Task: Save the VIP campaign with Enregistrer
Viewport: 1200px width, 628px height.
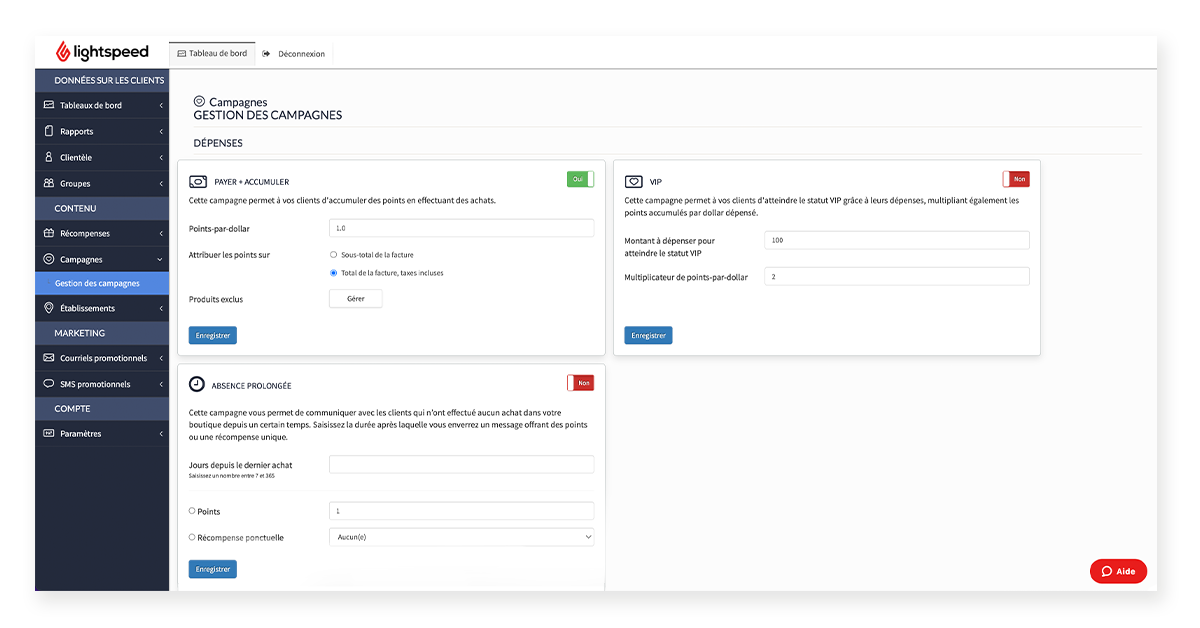Action: click(648, 336)
